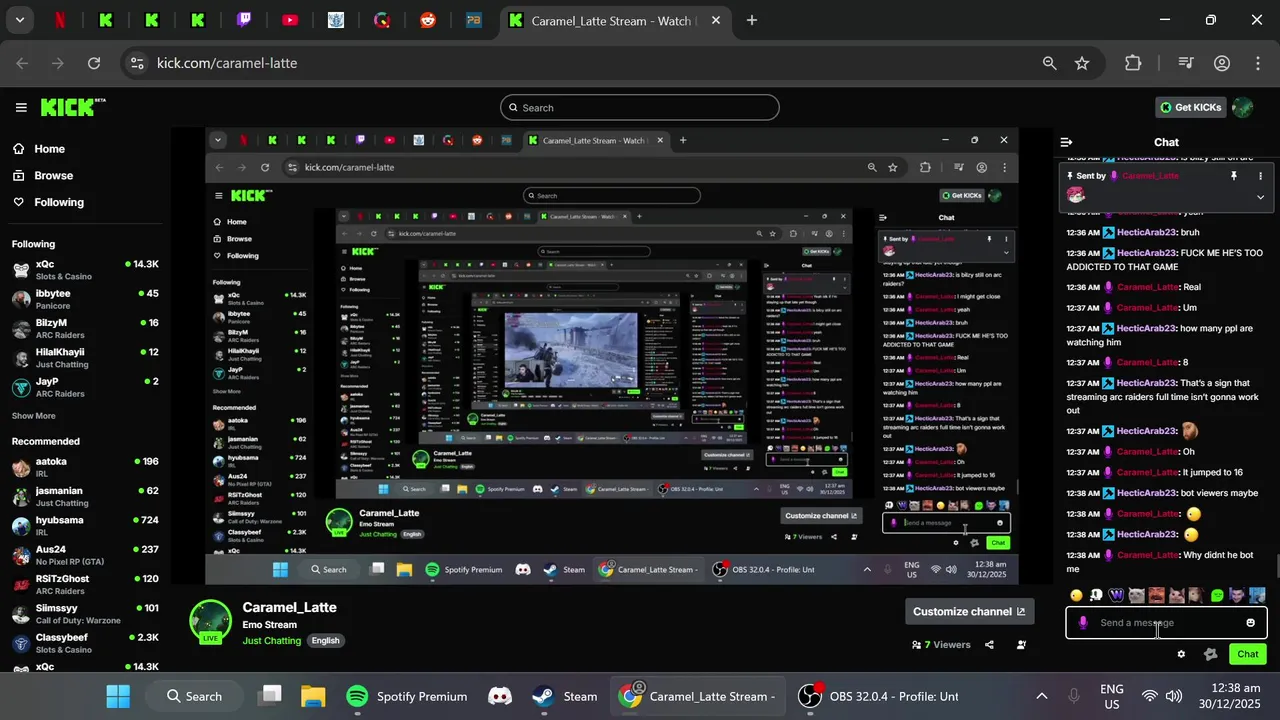Share the stream via share icon
Image resolution: width=1280 pixels, height=720 pixels.
pyautogui.click(x=989, y=645)
